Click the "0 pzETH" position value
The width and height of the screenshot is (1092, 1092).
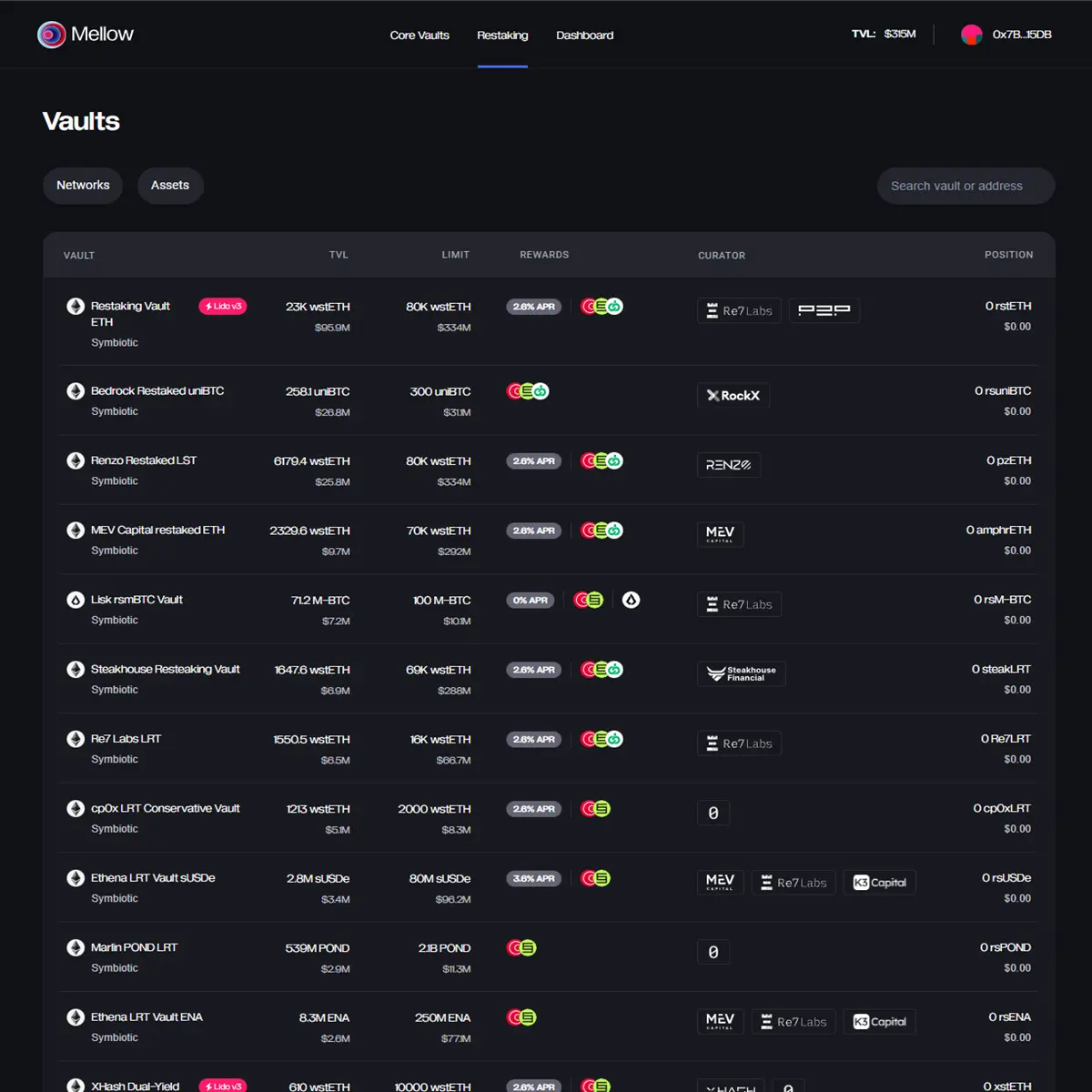pos(1009,460)
